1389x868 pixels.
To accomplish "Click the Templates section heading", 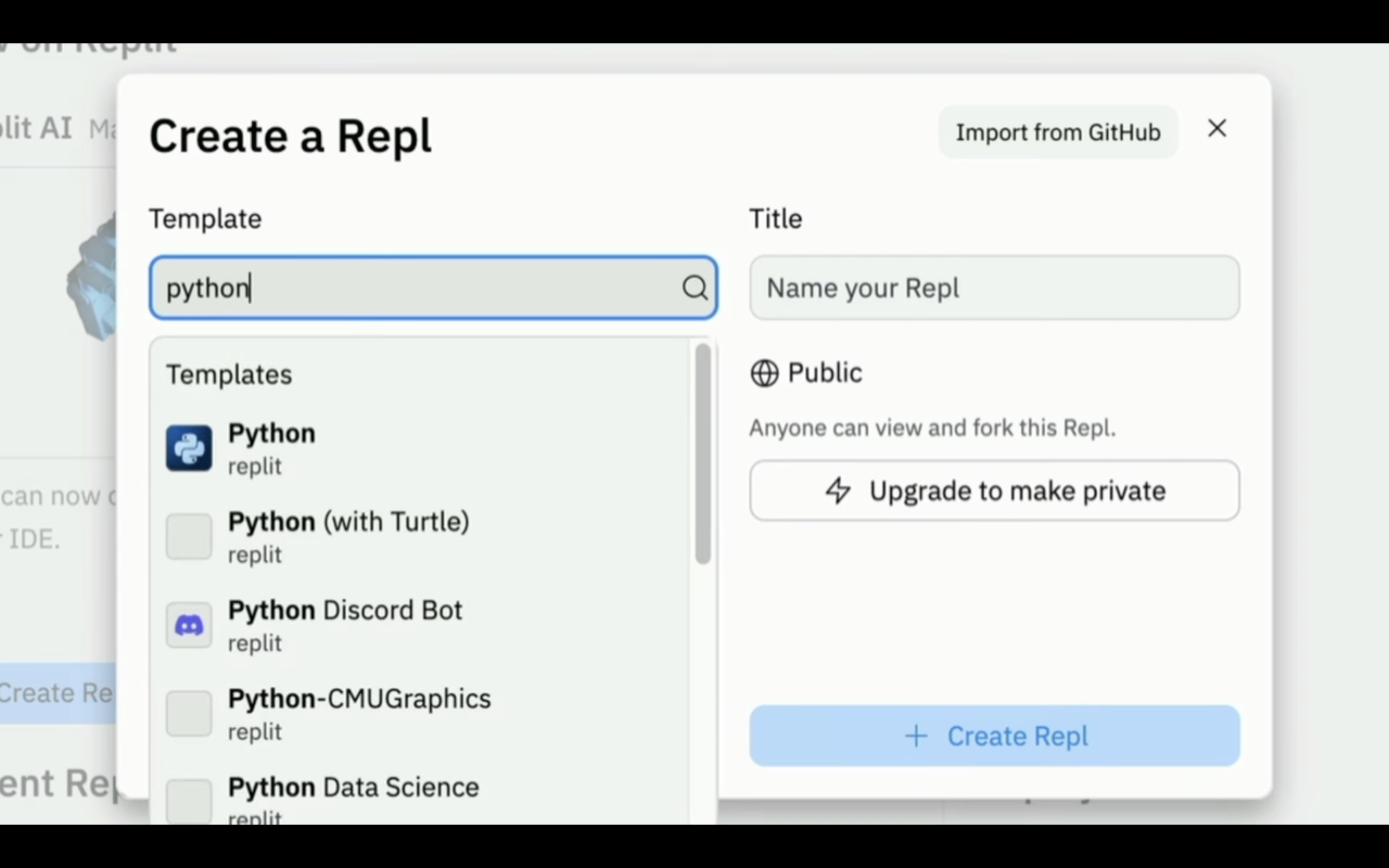I will [x=229, y=375].
